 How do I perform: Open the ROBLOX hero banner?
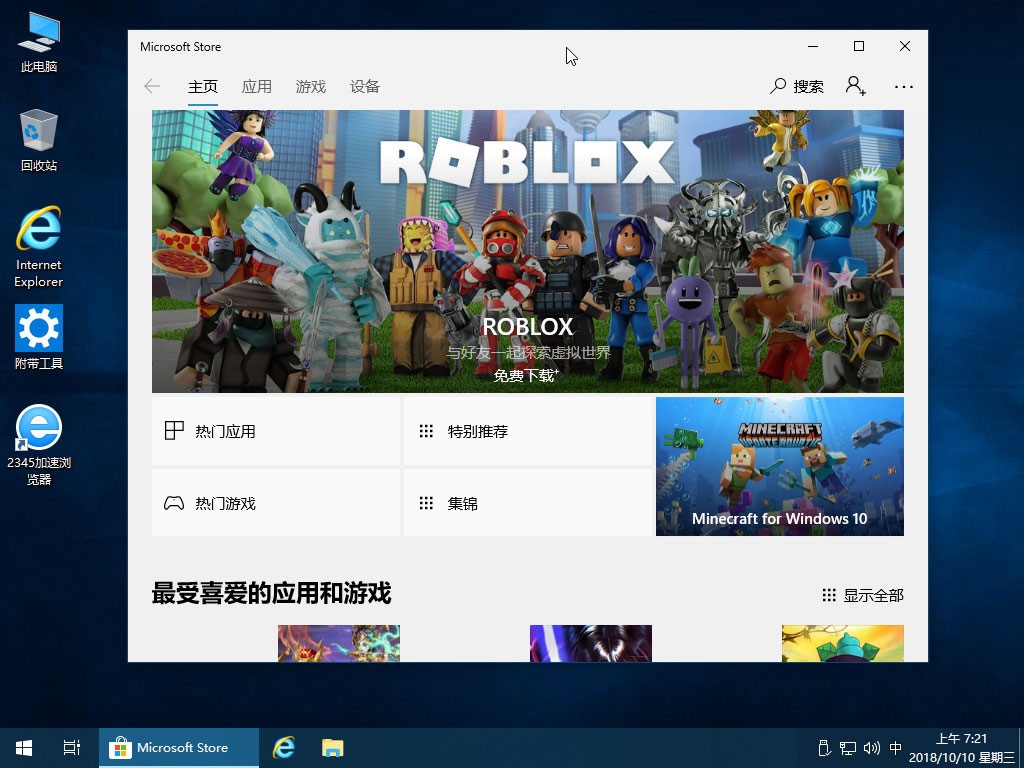(x=528, y=251)
